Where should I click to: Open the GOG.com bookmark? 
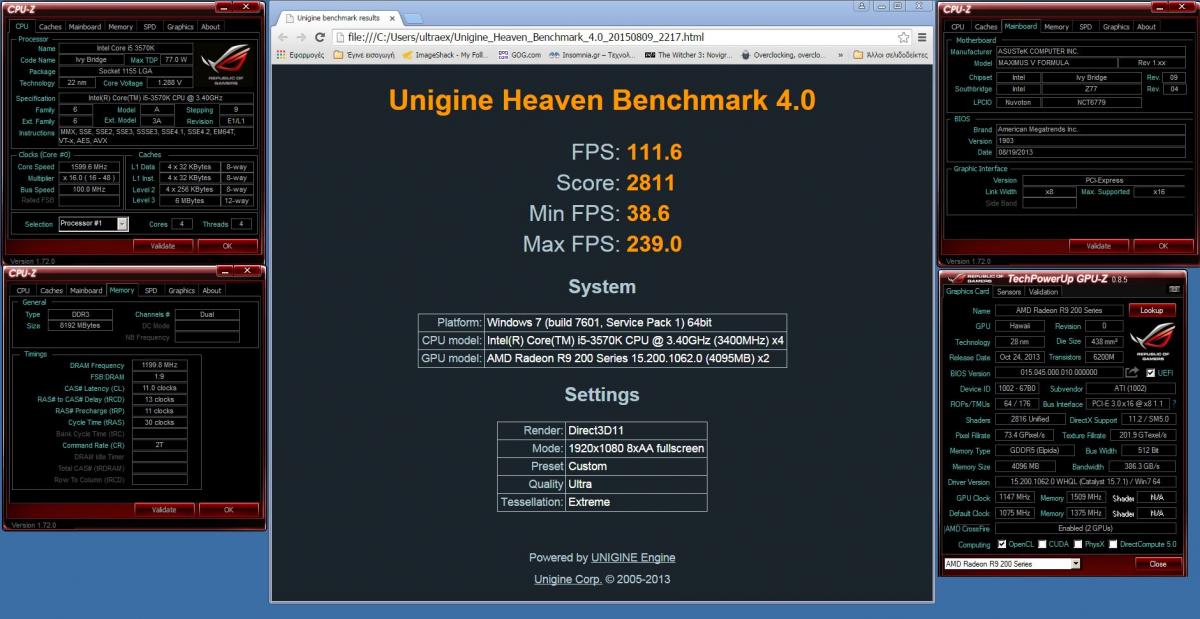pyautogui.click(x=519, y=55)
